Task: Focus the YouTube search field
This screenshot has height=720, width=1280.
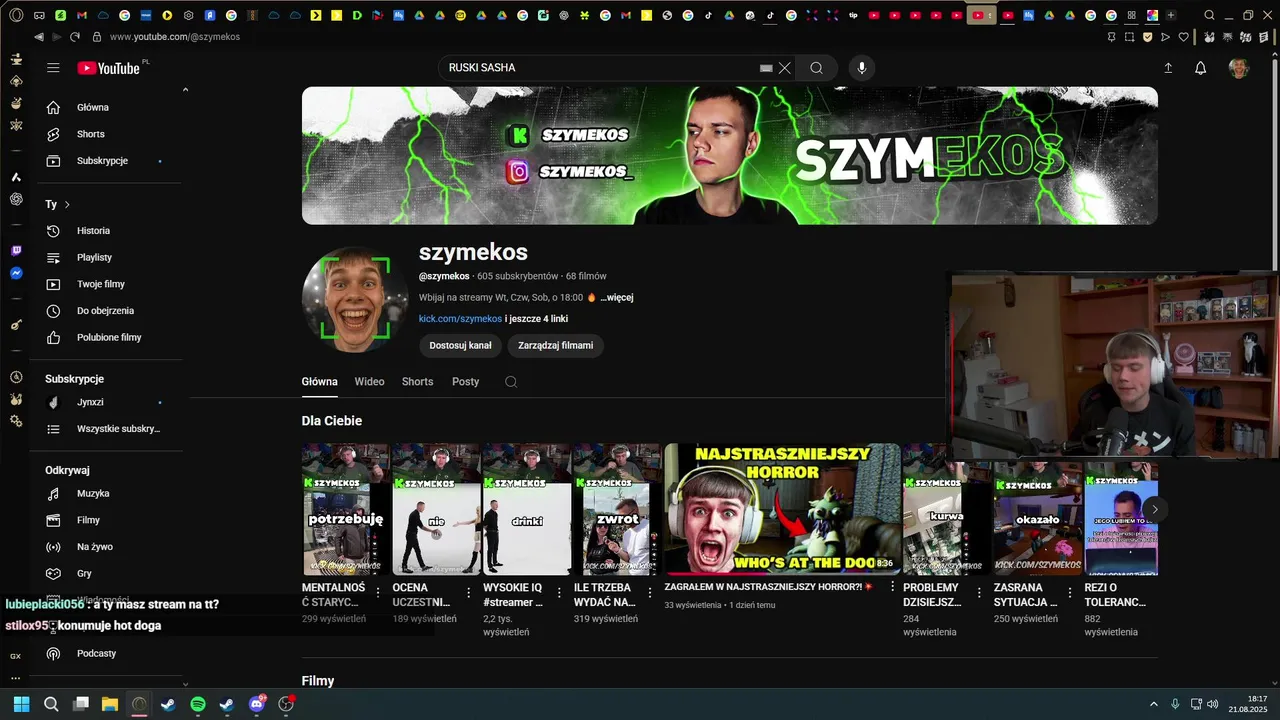Action: [x=600, y=68]
